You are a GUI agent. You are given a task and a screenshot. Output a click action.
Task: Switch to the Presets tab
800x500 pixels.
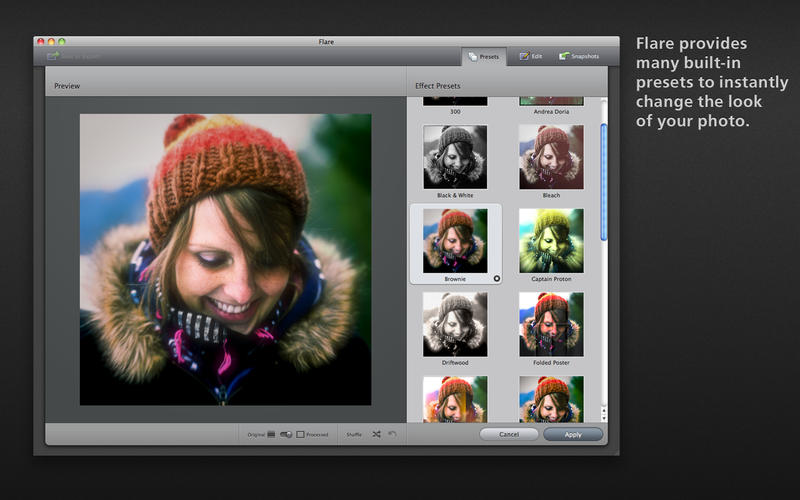click(484, 57)
